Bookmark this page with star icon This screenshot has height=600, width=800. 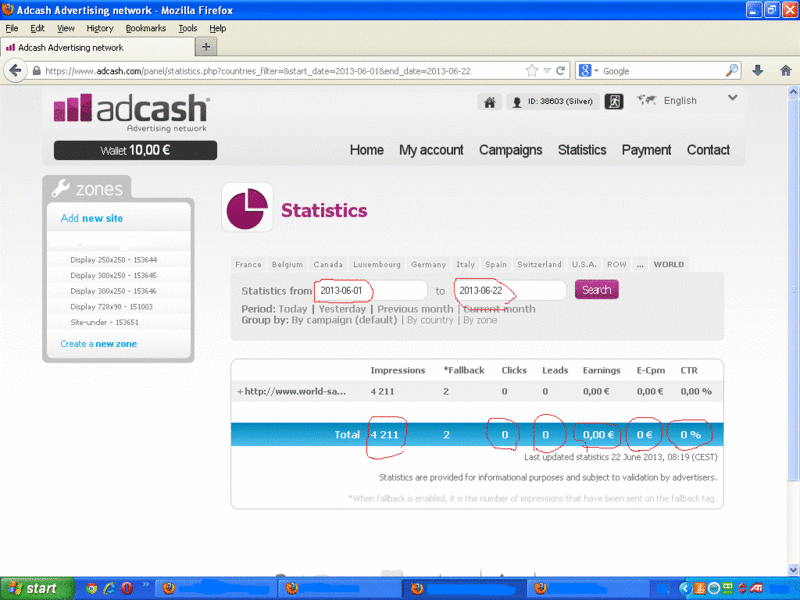pos(532,71)
